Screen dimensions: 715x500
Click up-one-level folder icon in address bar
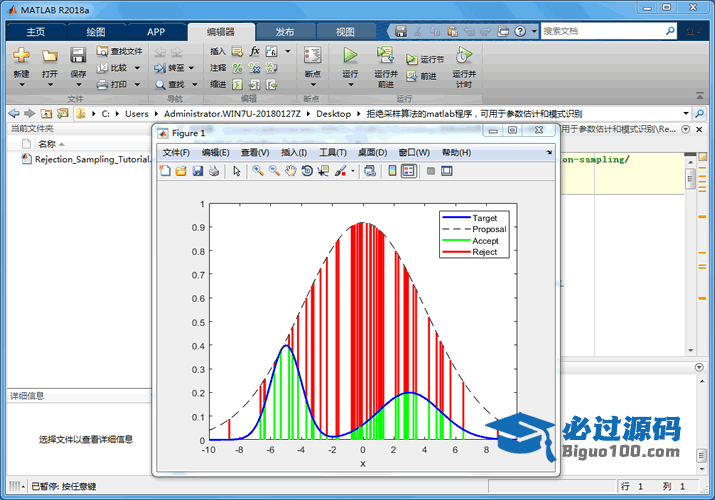pos(46,113)
